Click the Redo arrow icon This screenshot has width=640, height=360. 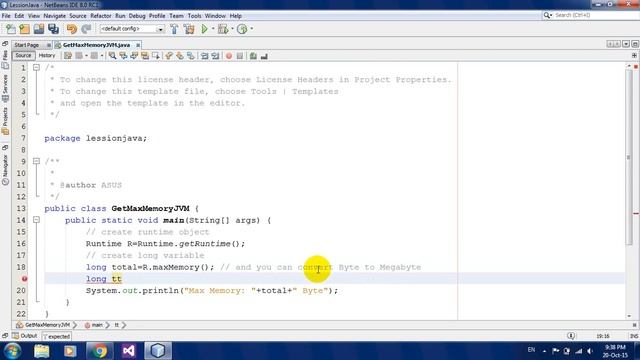click(x=86, y=29)
